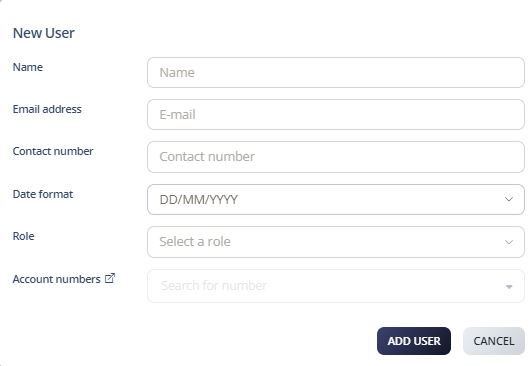This screenshot has height=366, width=531.
Task: Open external link icon beside Account numbers
Action: [x=110, y=278]
